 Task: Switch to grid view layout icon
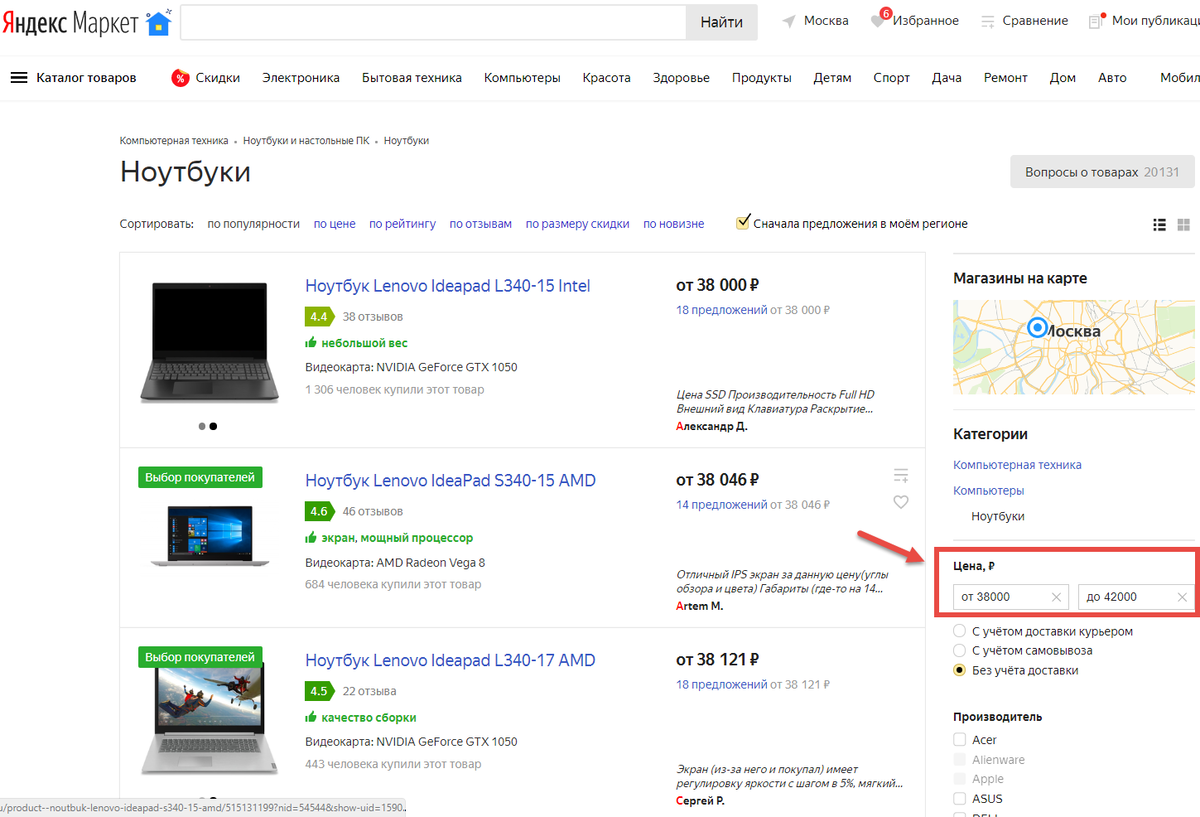(1184, 225)
